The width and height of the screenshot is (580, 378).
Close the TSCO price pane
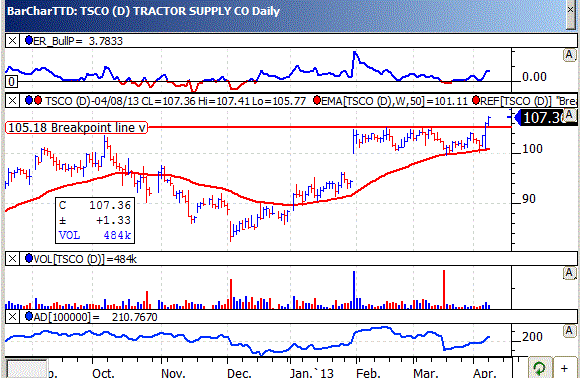[x=12, y=101]
